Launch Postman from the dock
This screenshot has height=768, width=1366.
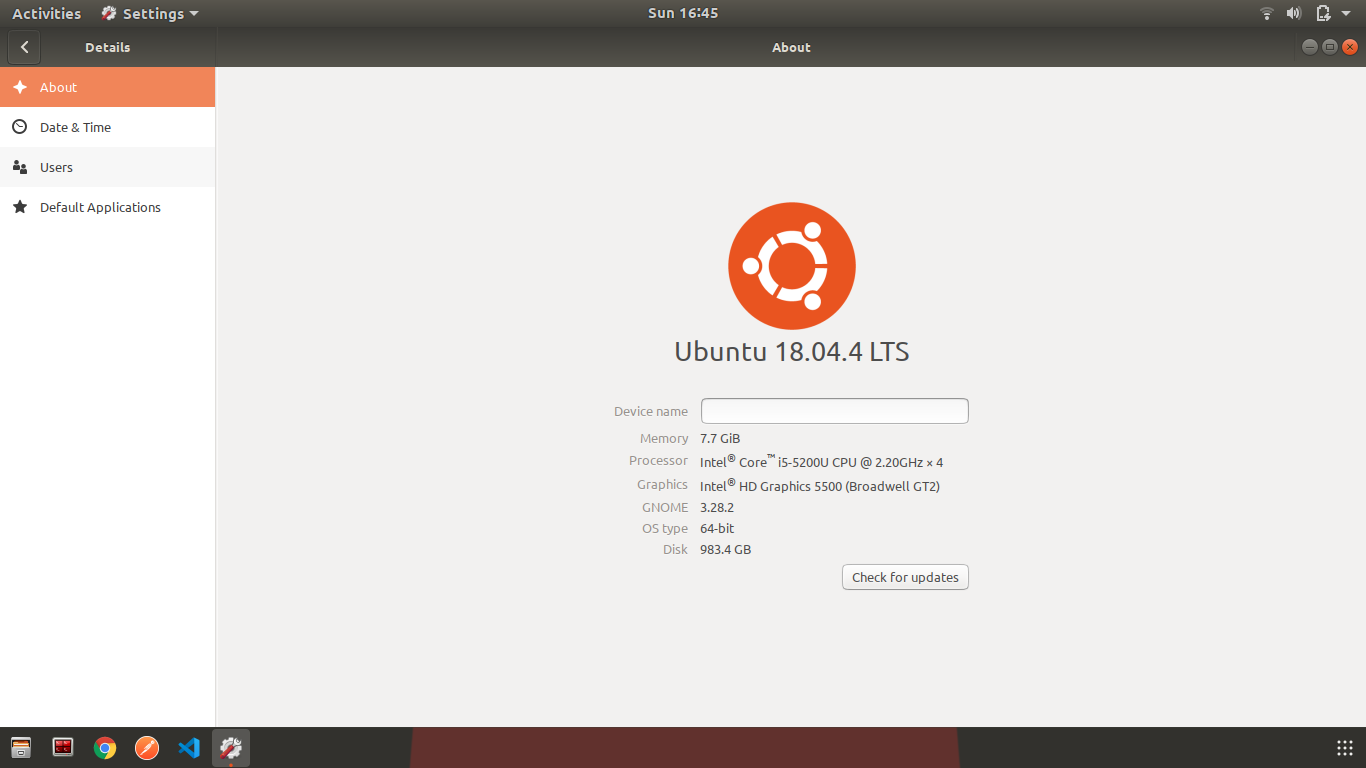tap(146, 747)
